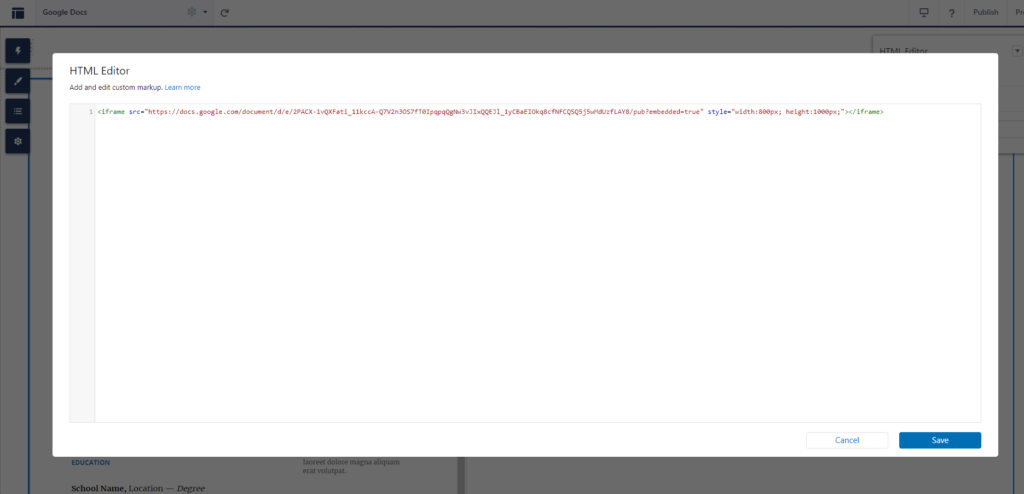
Task: Follow the Learn more link
Action: click(x=182, y=88)
